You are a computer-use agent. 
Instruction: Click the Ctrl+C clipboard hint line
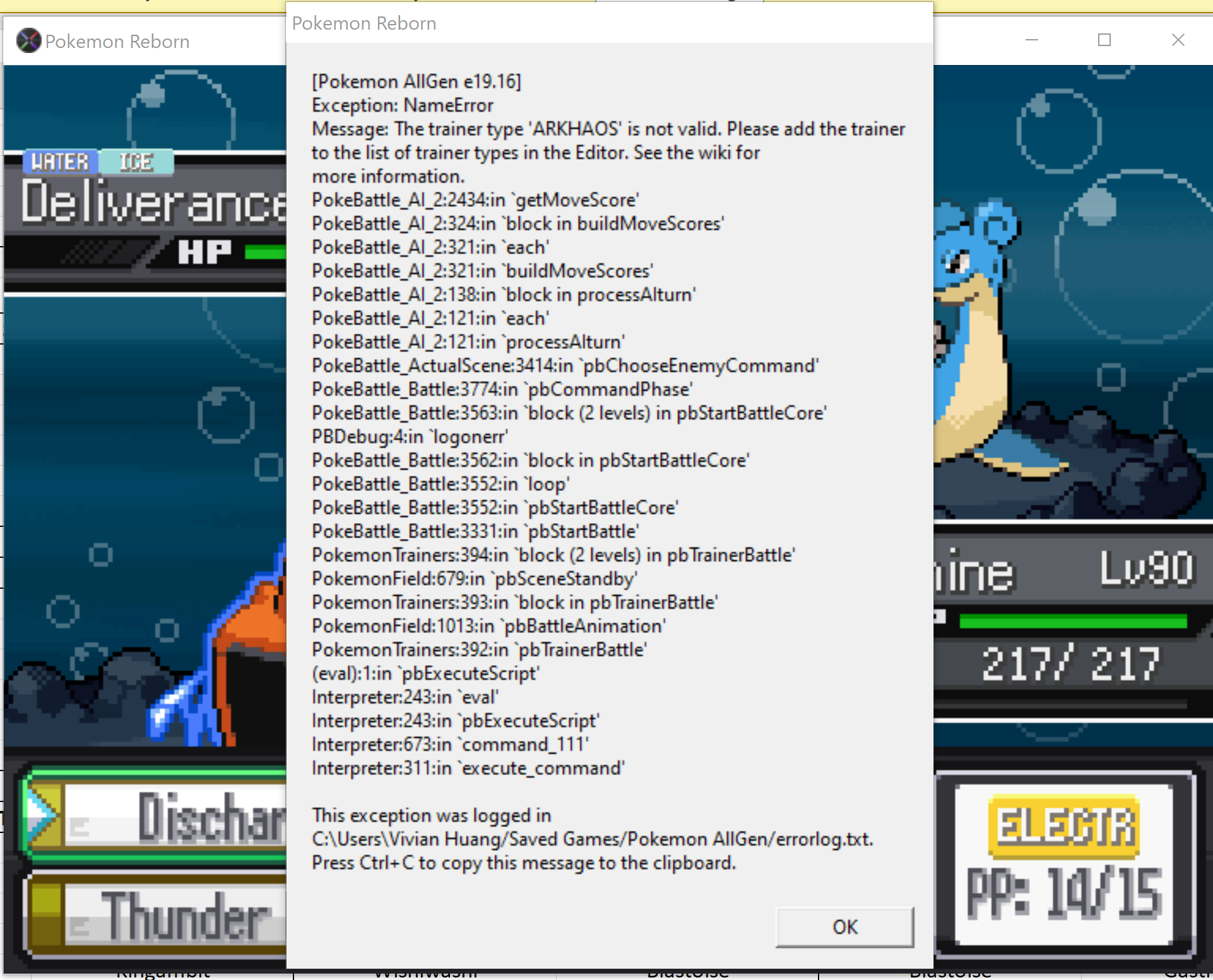click(x=524, y=863)
